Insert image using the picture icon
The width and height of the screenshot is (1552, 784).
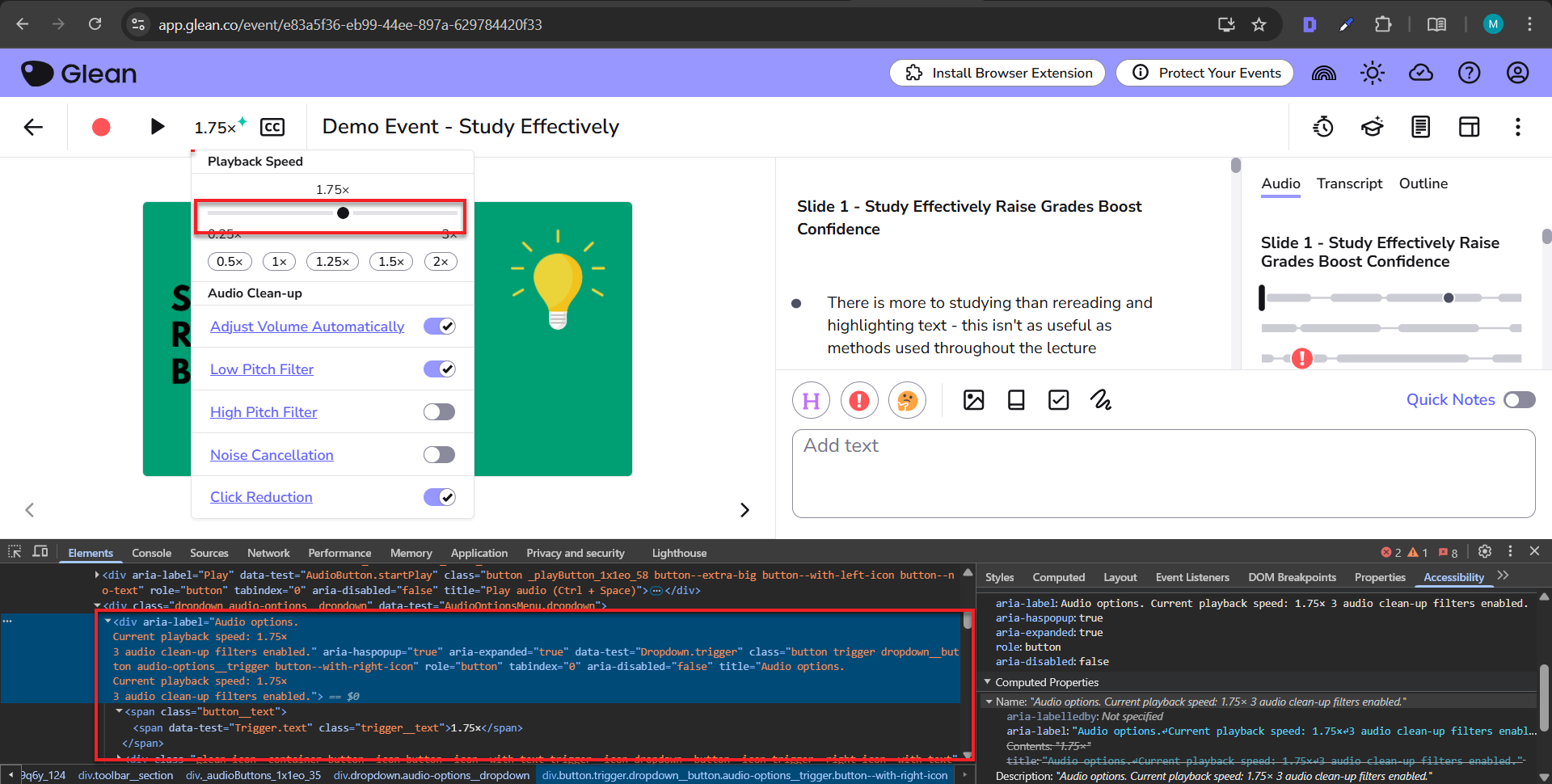(x=974, y=400)
